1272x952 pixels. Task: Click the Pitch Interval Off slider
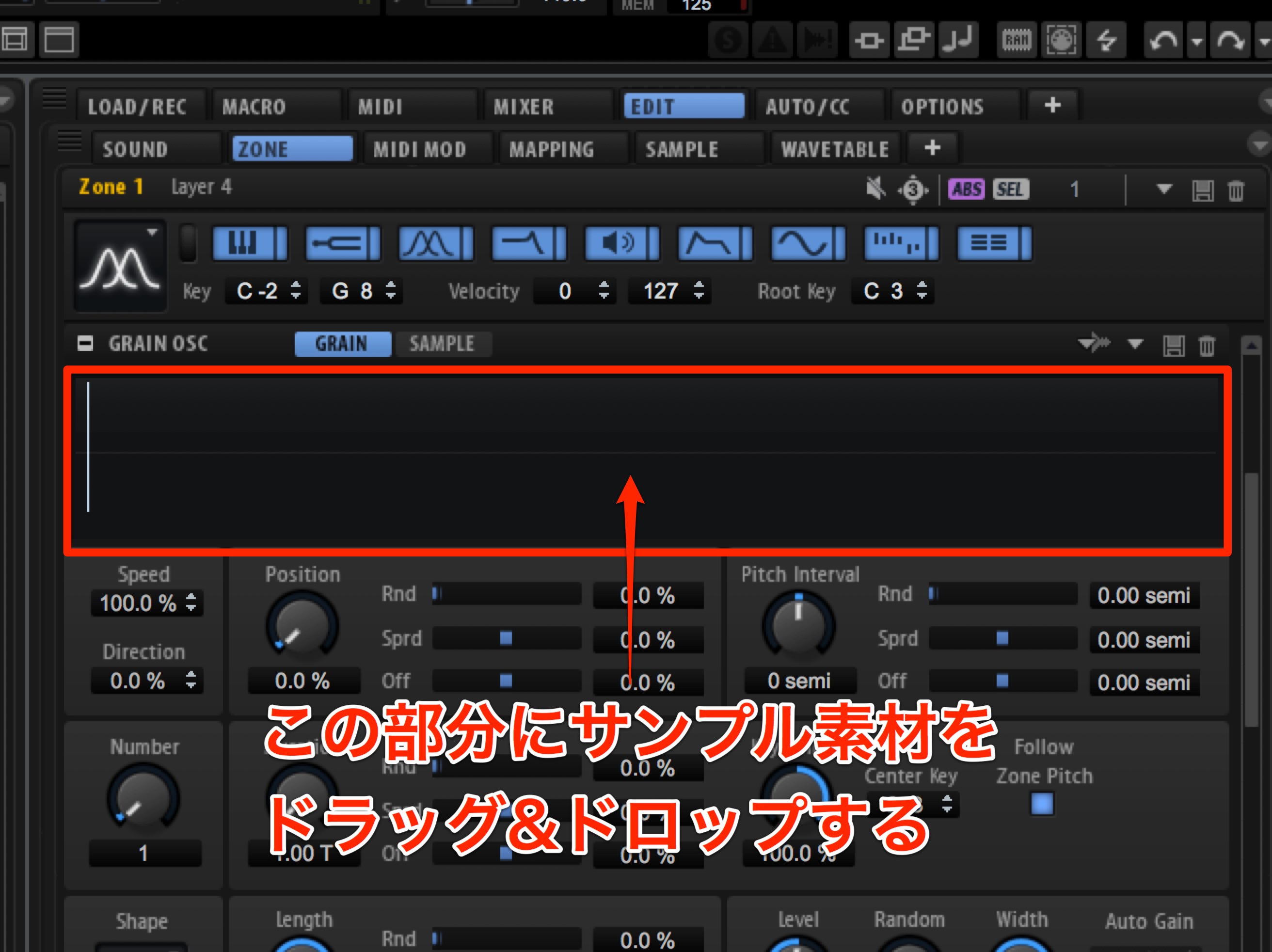point(1003,681)
